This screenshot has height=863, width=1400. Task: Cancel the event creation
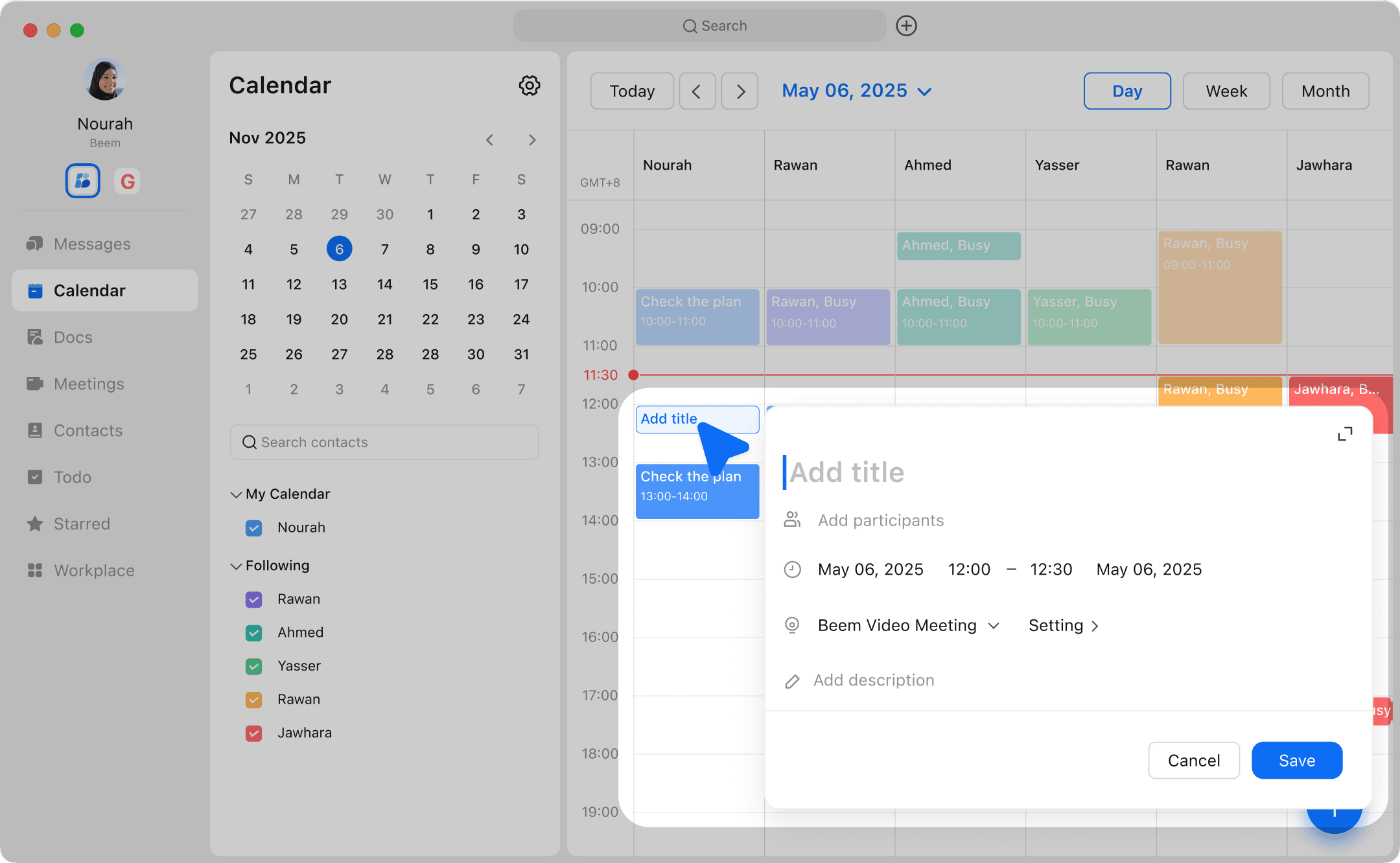(1193, 760)
